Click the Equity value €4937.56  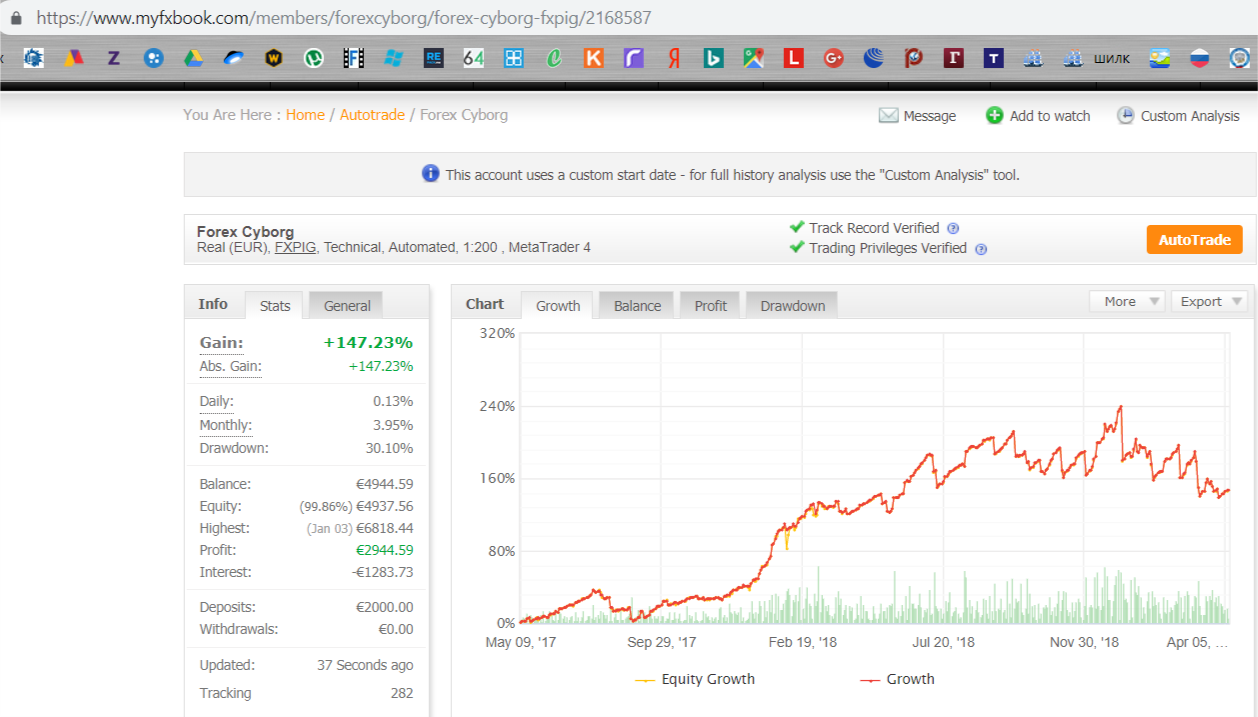pyautogui.click(x=384, y=506)
